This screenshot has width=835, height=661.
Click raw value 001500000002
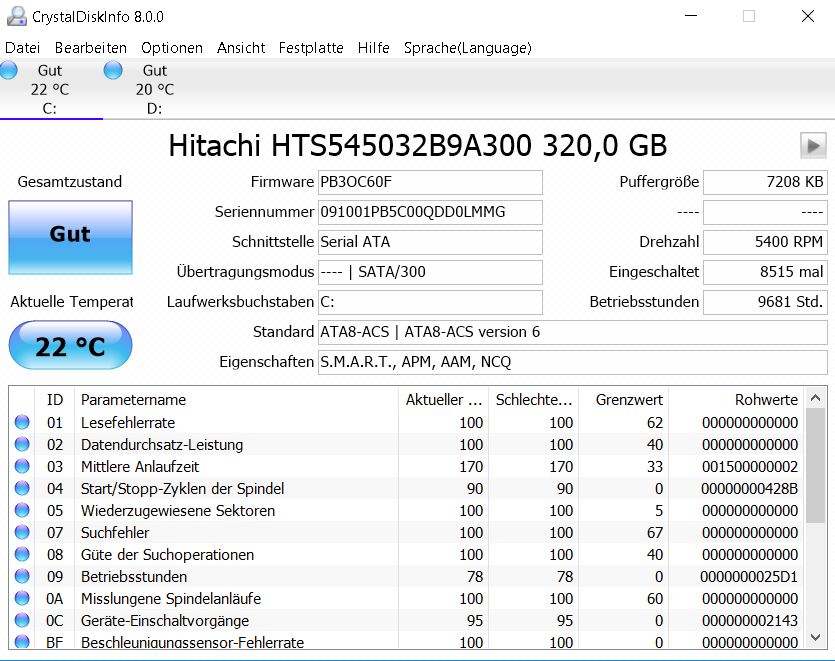(x=750, y=467)
